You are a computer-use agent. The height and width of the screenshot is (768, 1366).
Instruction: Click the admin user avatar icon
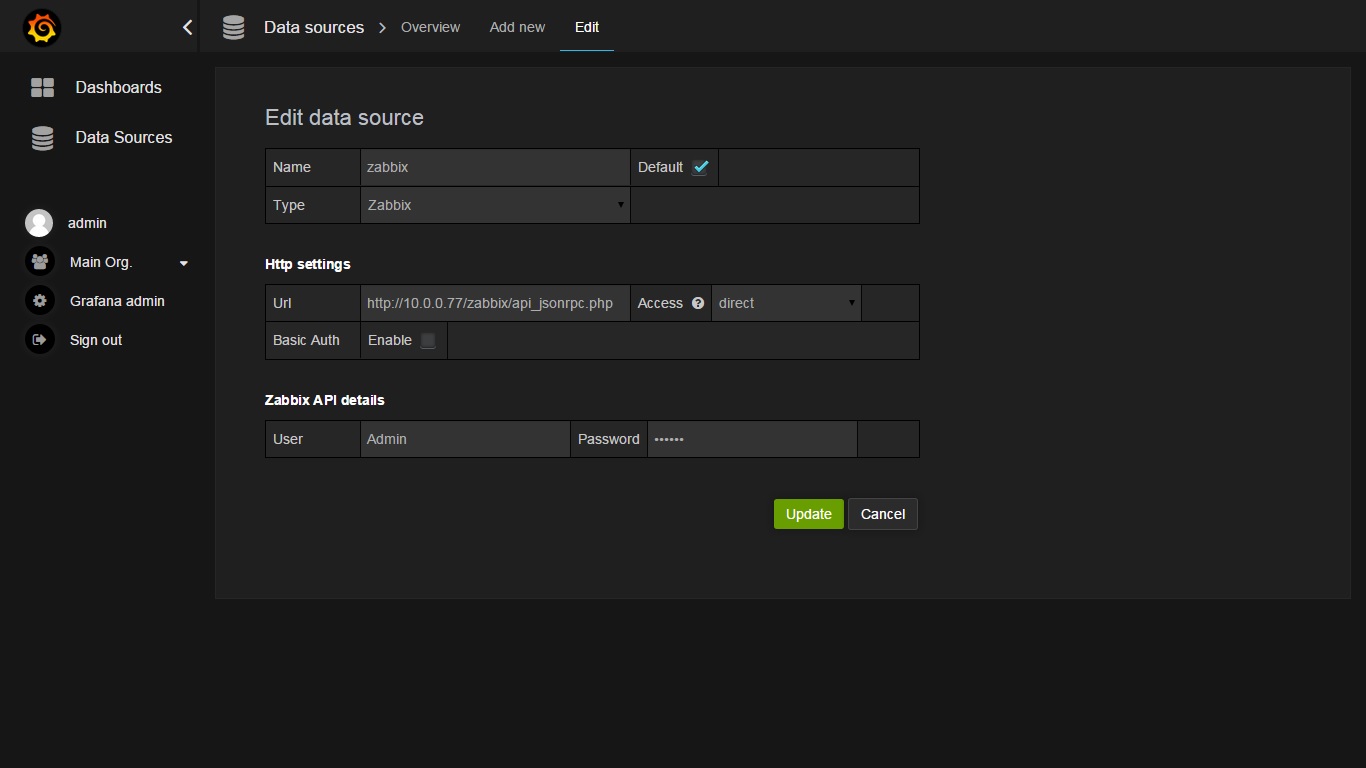[39, 223]
